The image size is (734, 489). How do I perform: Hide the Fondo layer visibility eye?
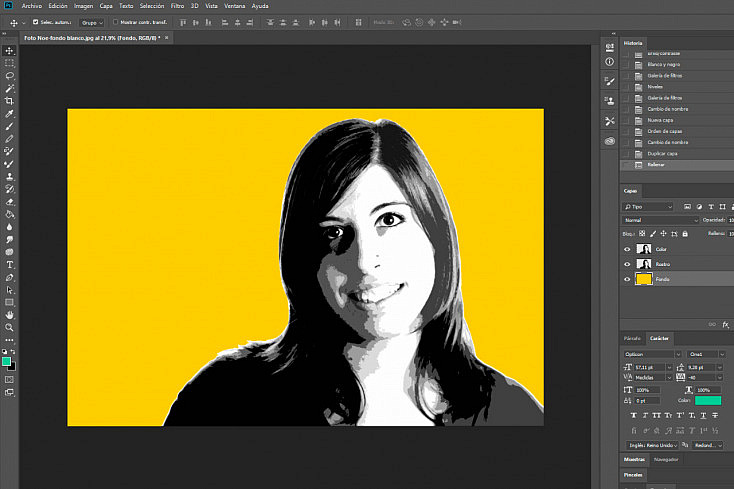tap(627, 279)
